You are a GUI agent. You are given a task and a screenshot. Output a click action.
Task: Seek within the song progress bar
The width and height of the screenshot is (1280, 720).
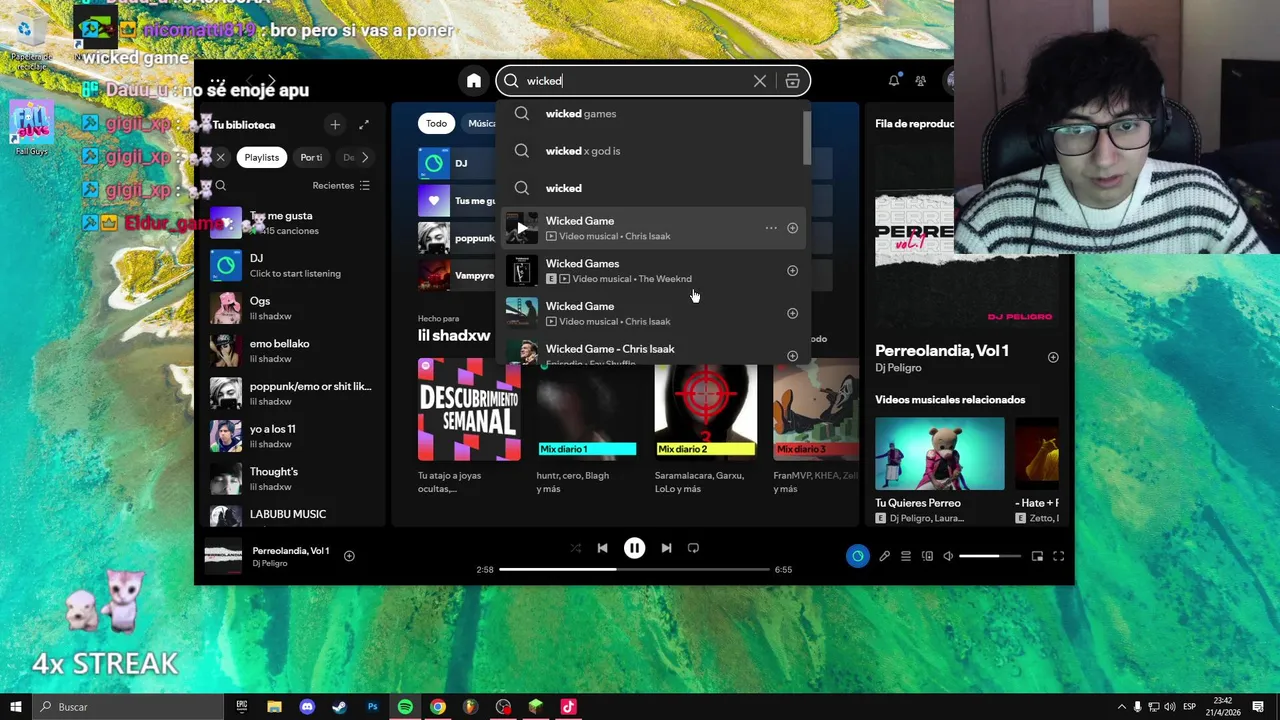634,569
